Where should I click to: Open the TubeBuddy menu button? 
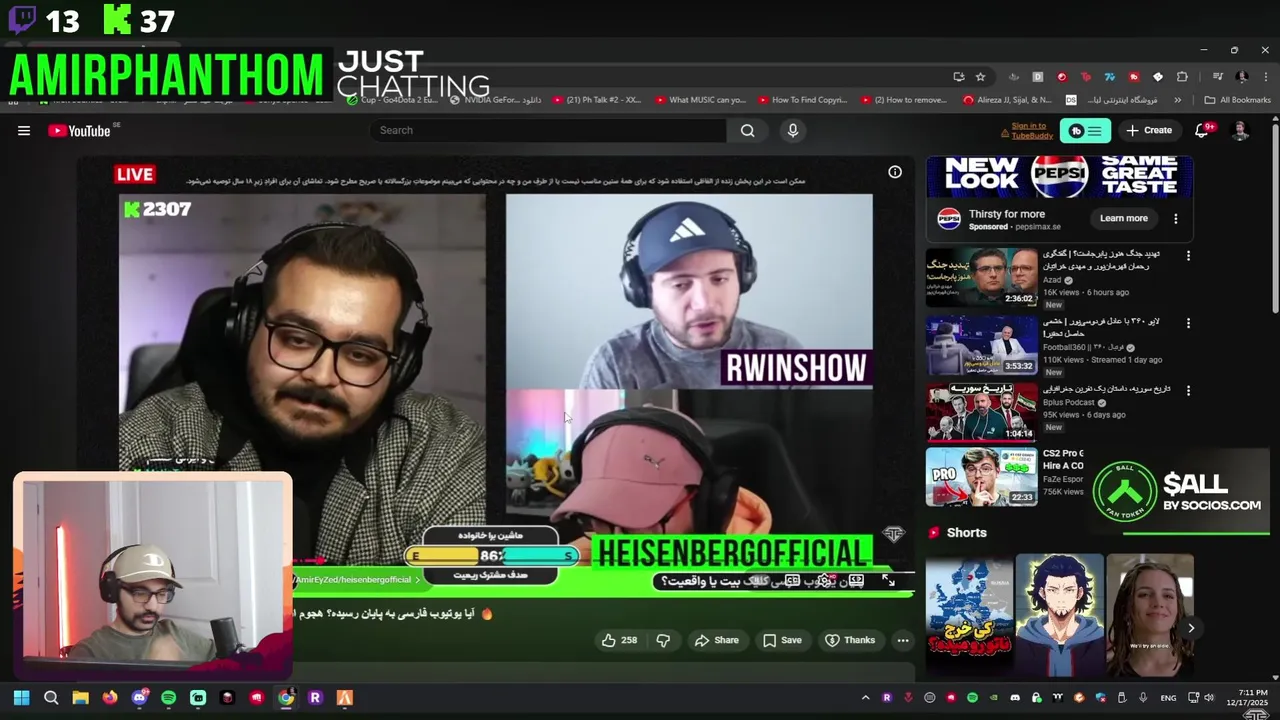1084,131
